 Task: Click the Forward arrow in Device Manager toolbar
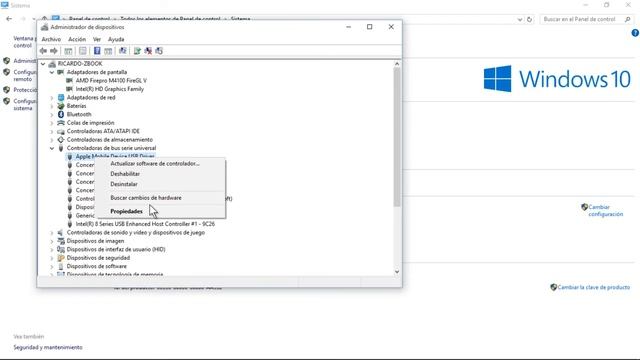tap(54, 51)
